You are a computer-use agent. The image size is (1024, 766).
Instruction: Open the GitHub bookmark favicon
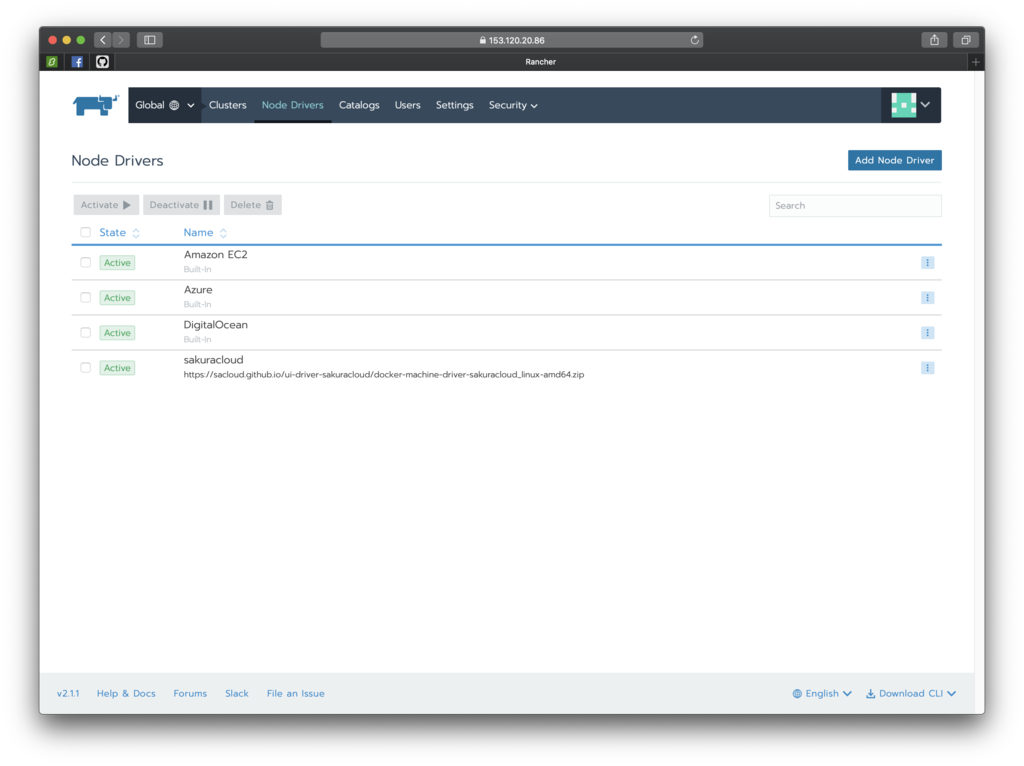coord(103,62)
